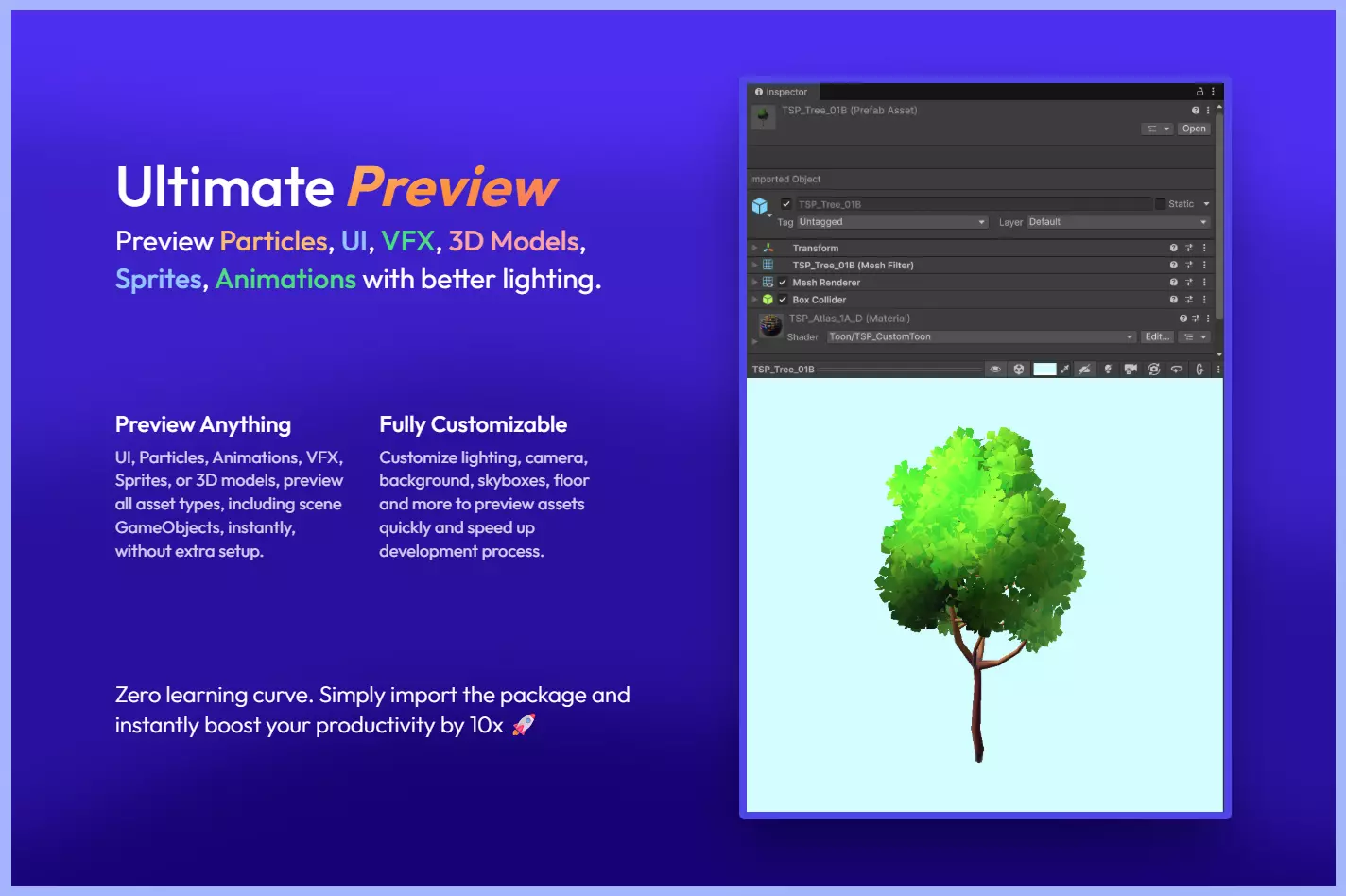Click the cube icon in preview toolbar
Image resolution: width=1346 pixels, height=896 pixels.
click(x=1019, y=370)
